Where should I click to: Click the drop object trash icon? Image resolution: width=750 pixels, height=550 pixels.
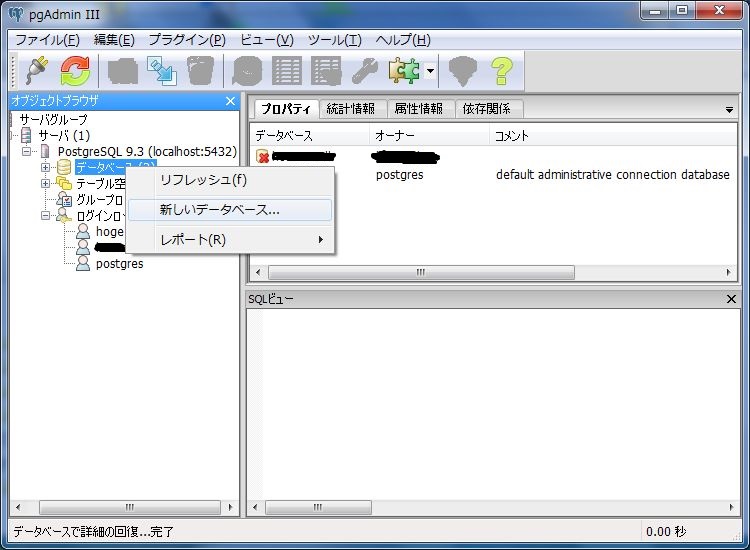tap(201, 71)
